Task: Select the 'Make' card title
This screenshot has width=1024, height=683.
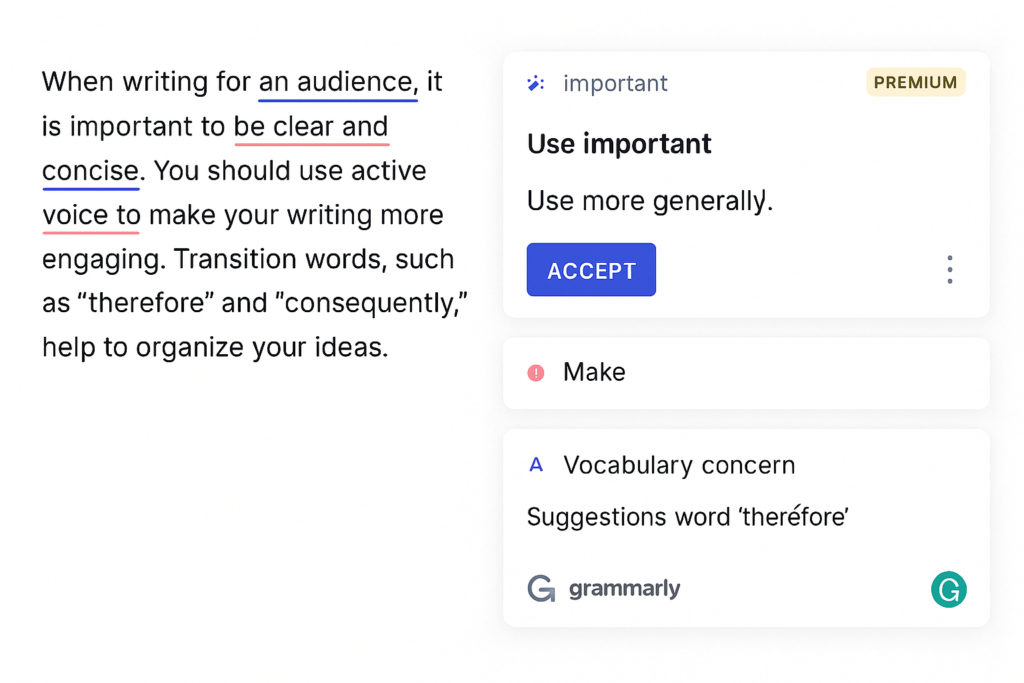Action: 594,372
